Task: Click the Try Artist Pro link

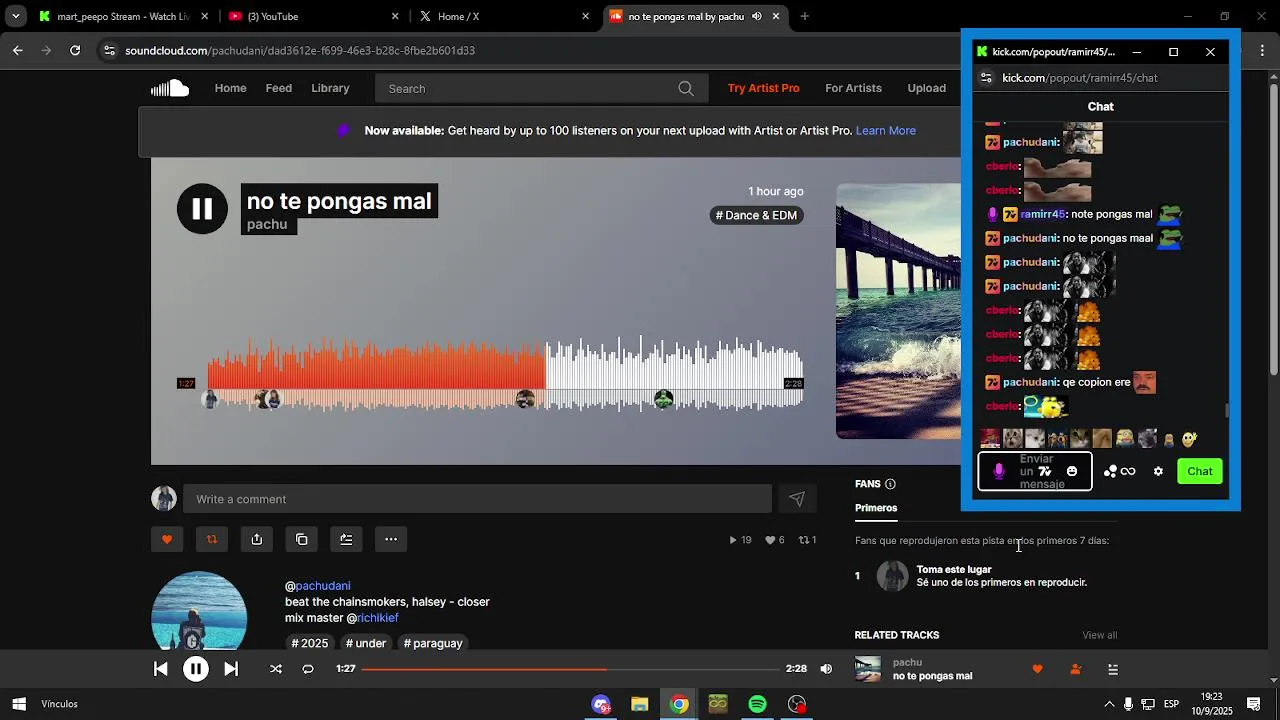Action: point(763,88)
